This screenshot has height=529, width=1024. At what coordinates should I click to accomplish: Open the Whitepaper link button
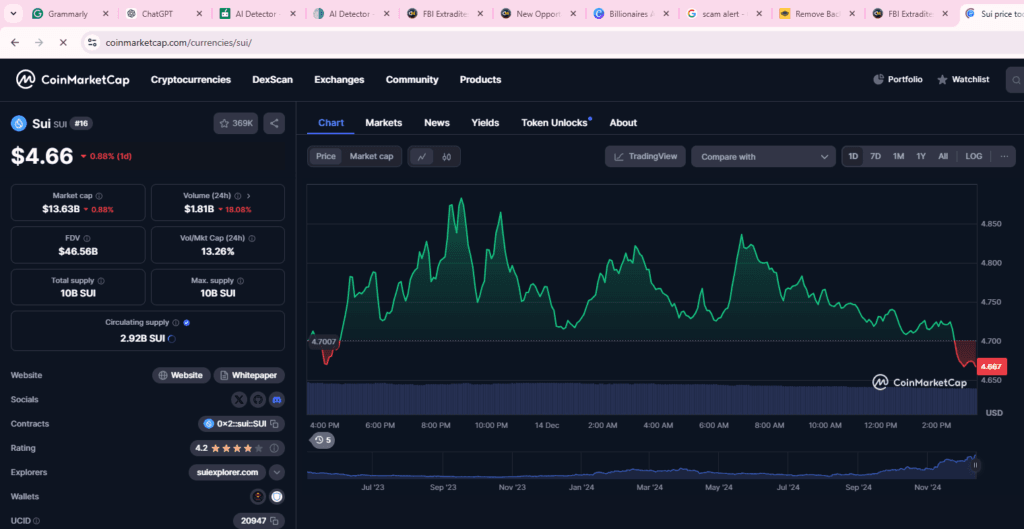(249, 376)
